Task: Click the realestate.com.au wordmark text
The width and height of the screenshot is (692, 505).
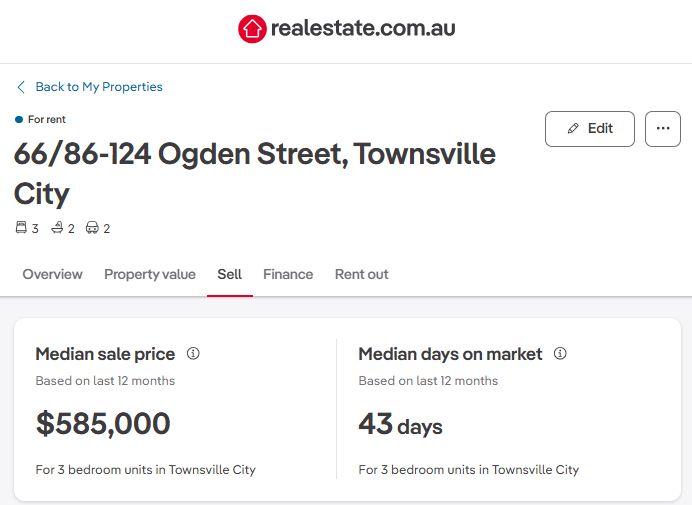Action: click(x=363, y=29)
